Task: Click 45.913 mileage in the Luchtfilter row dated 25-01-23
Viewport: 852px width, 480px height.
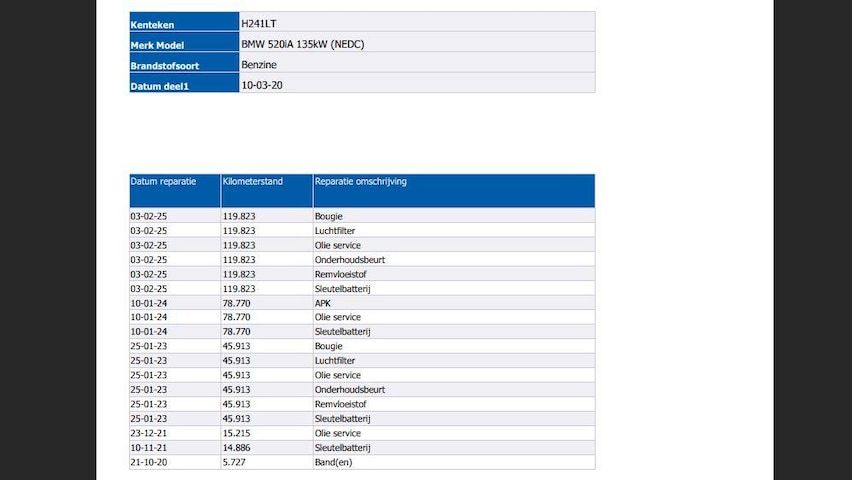Action: click(236, 361)
